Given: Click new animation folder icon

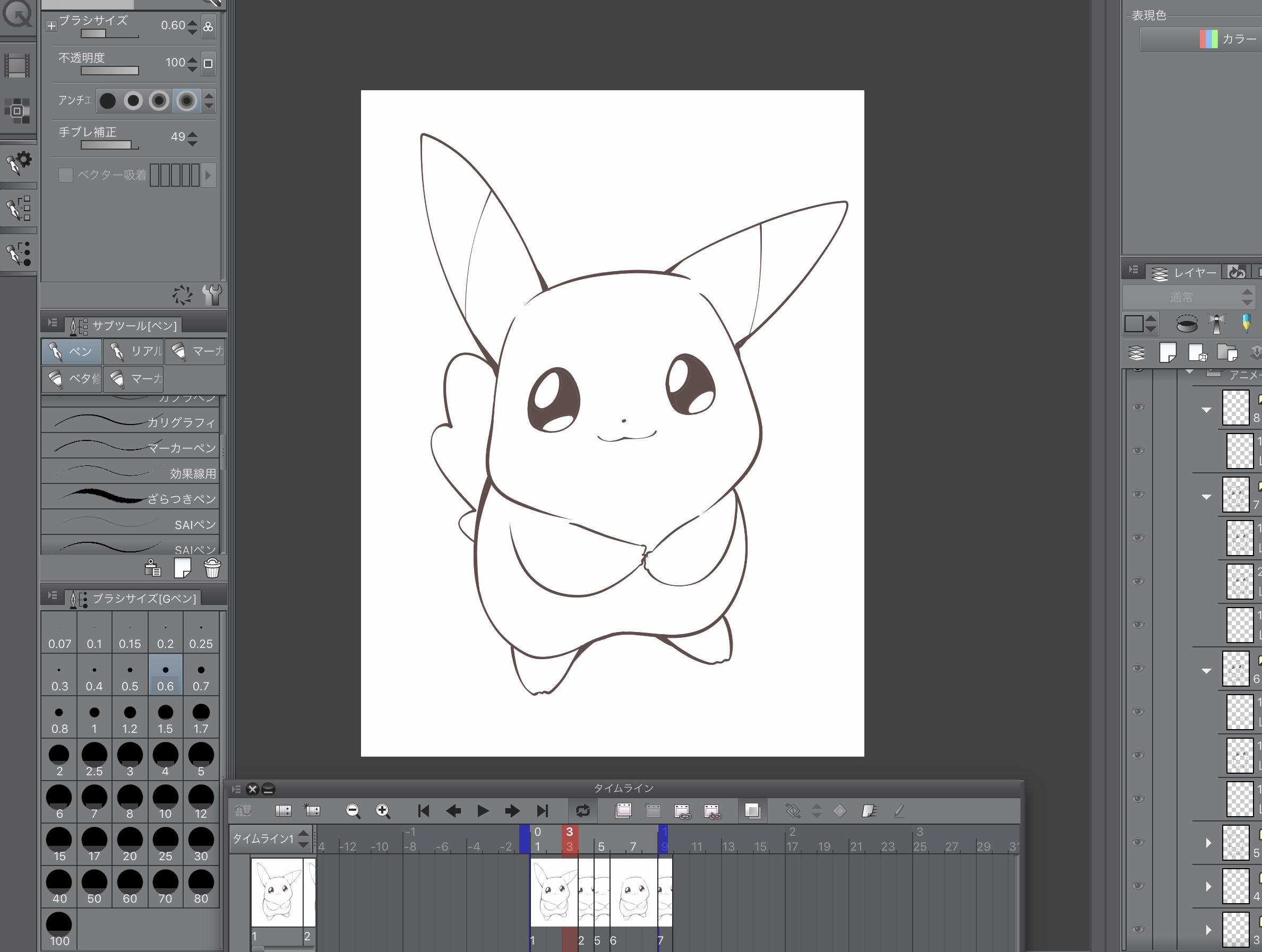Looking at the screenshot, I should (624, 810).
